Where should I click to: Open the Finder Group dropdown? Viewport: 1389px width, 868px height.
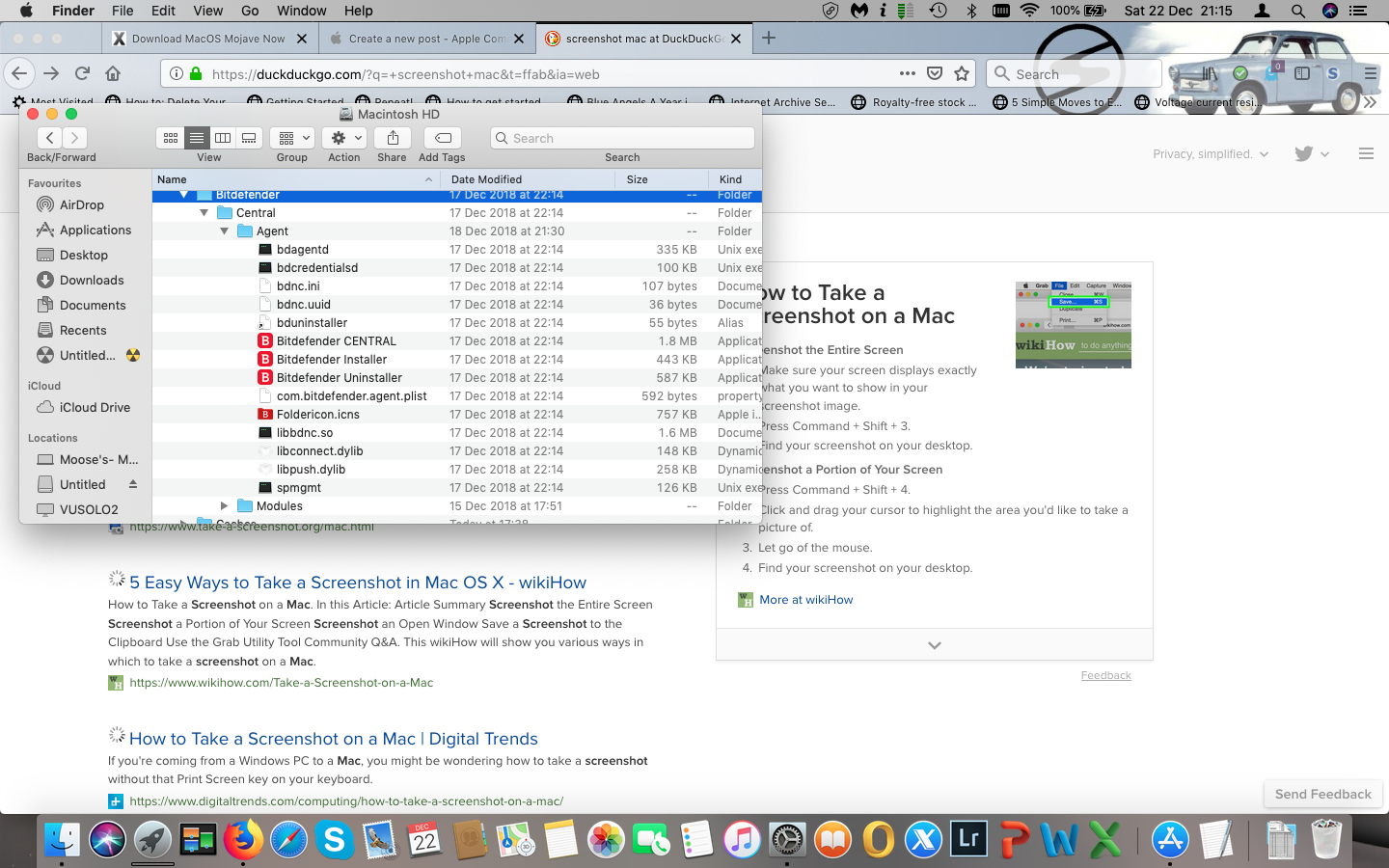tap(292, 138)
